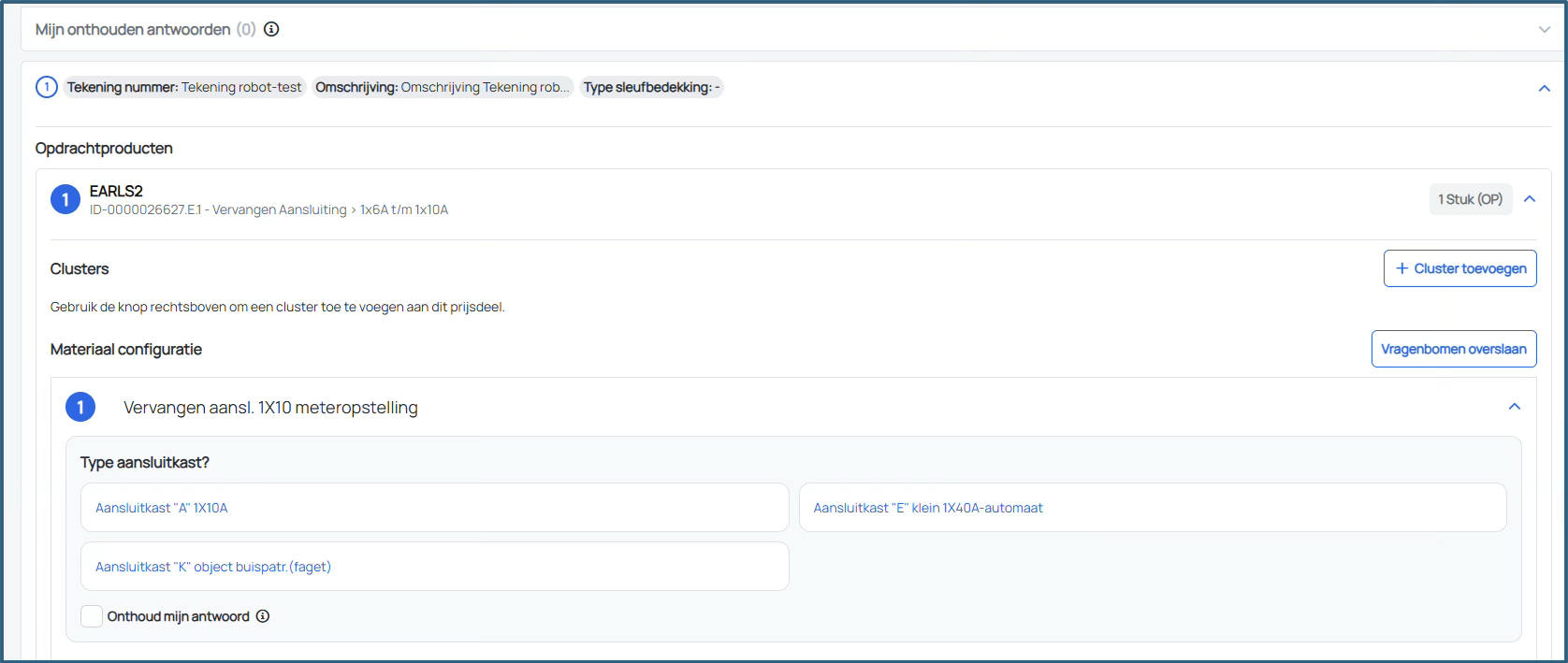
Task: Choose Aansluitkast "E" klein 1X40A-automaat option
Action: 1153,508
